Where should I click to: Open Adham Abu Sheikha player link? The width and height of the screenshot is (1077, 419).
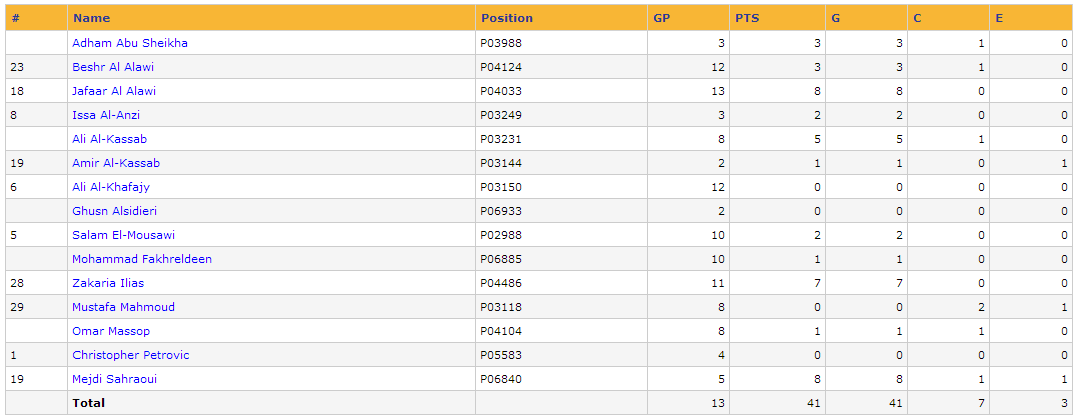[130, 43]
